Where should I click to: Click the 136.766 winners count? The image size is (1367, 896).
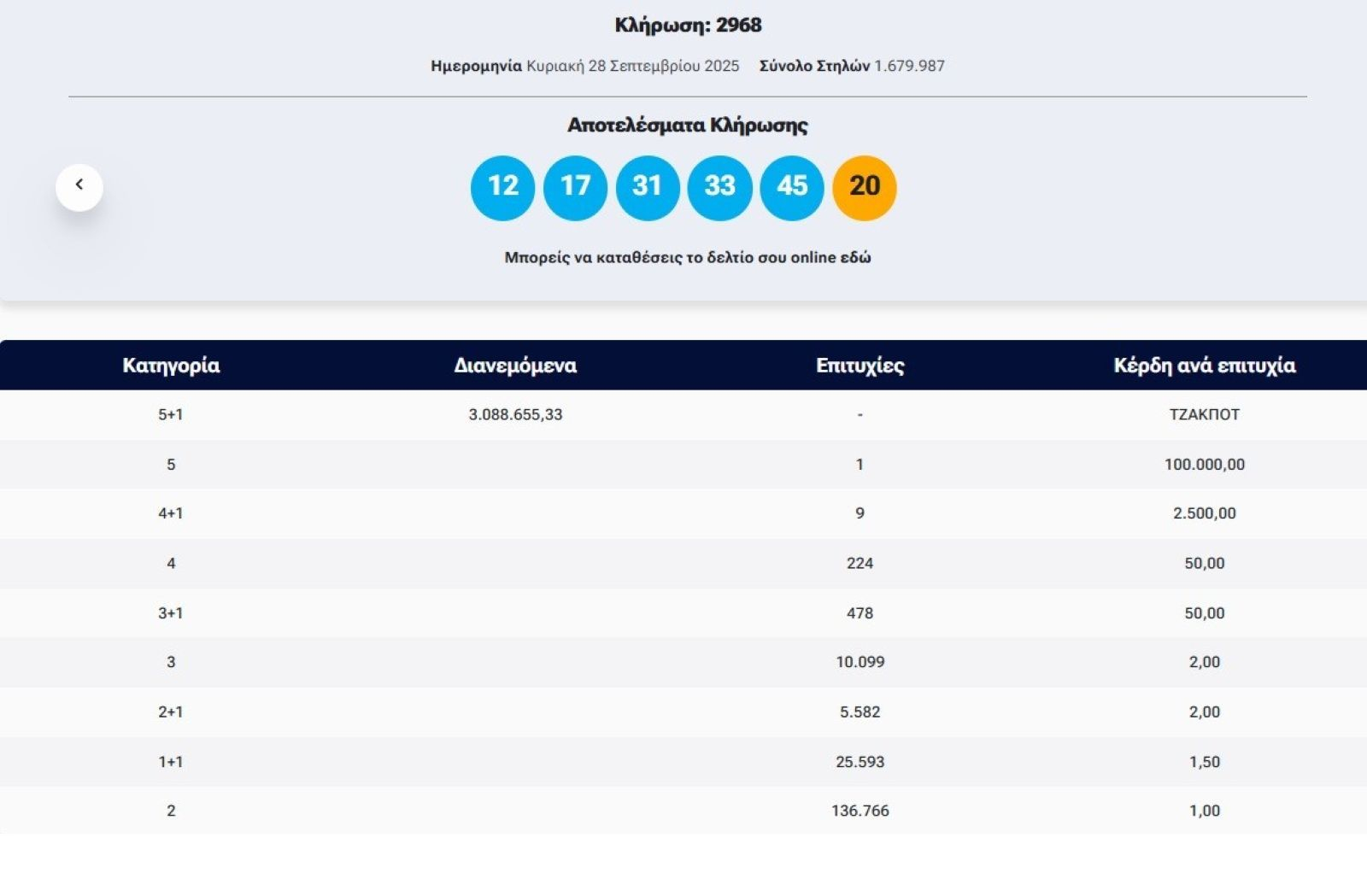coord(860,811)
